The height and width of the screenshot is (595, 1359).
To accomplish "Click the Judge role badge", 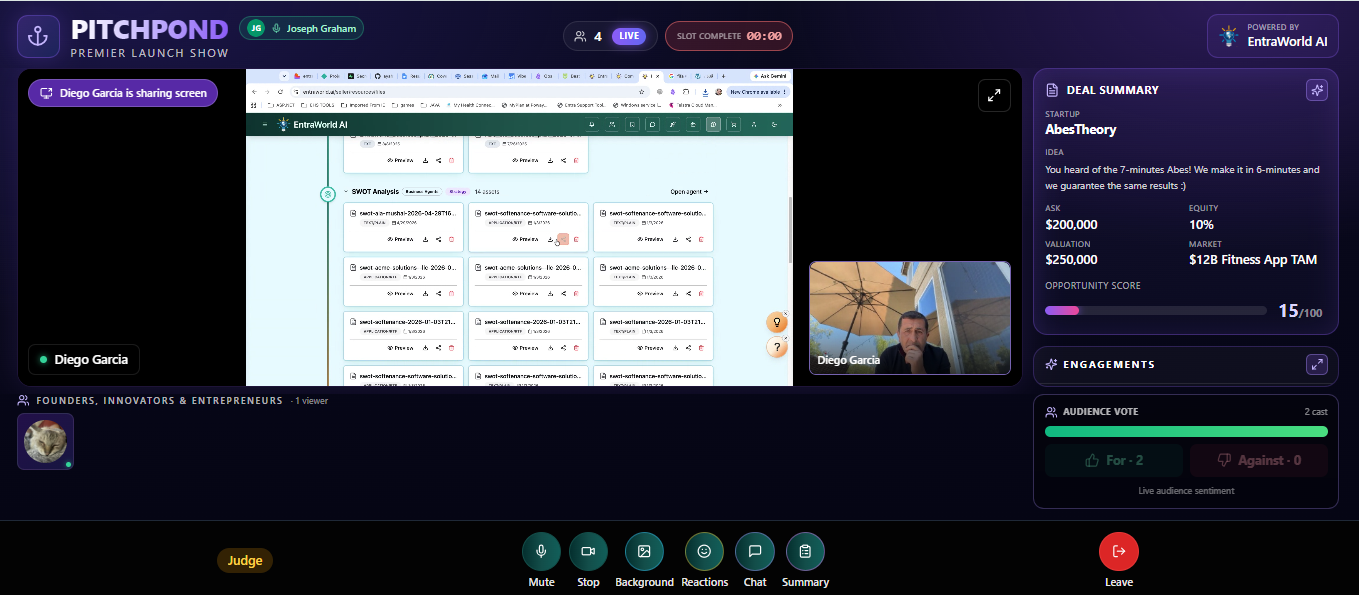I will click(x=245, y=561).
